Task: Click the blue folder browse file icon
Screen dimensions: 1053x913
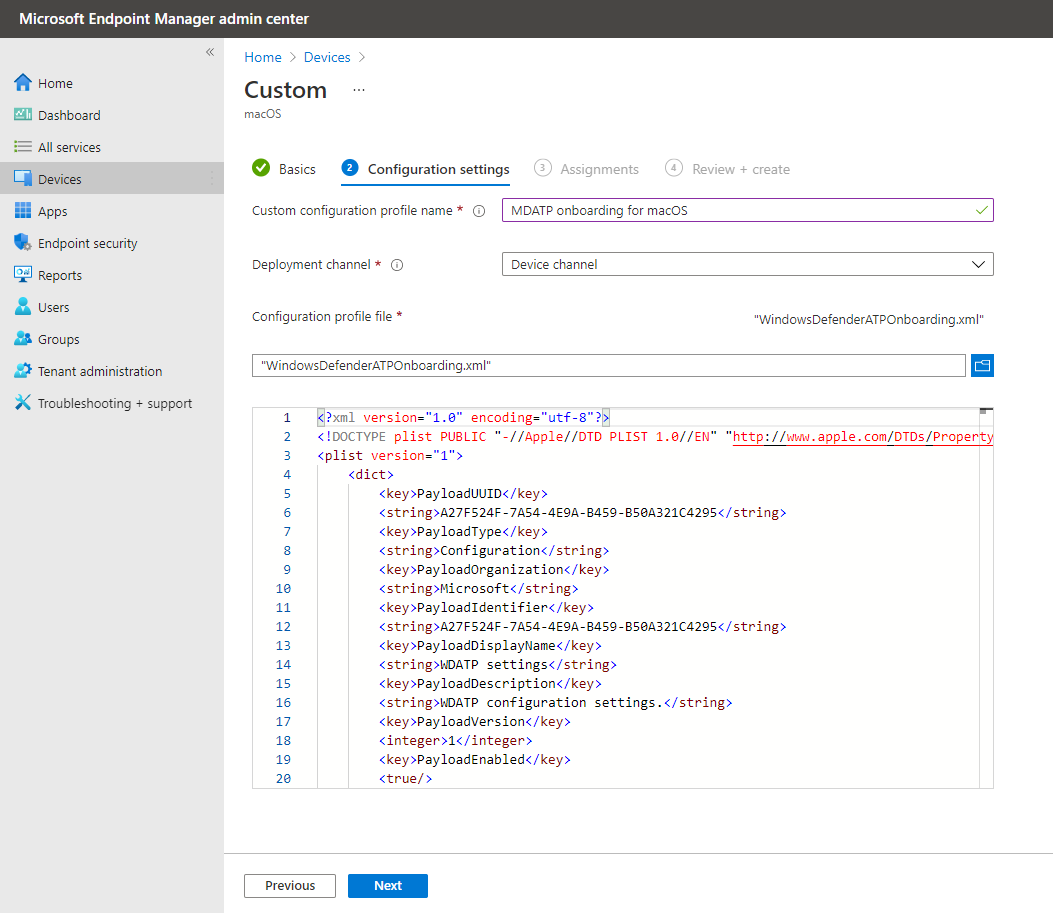Action: [982, 366]
